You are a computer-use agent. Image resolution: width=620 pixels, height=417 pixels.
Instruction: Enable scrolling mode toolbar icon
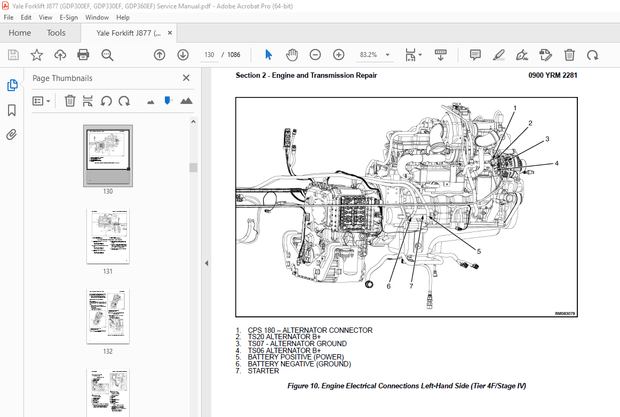pyautogui.click(x=440, y=55)
